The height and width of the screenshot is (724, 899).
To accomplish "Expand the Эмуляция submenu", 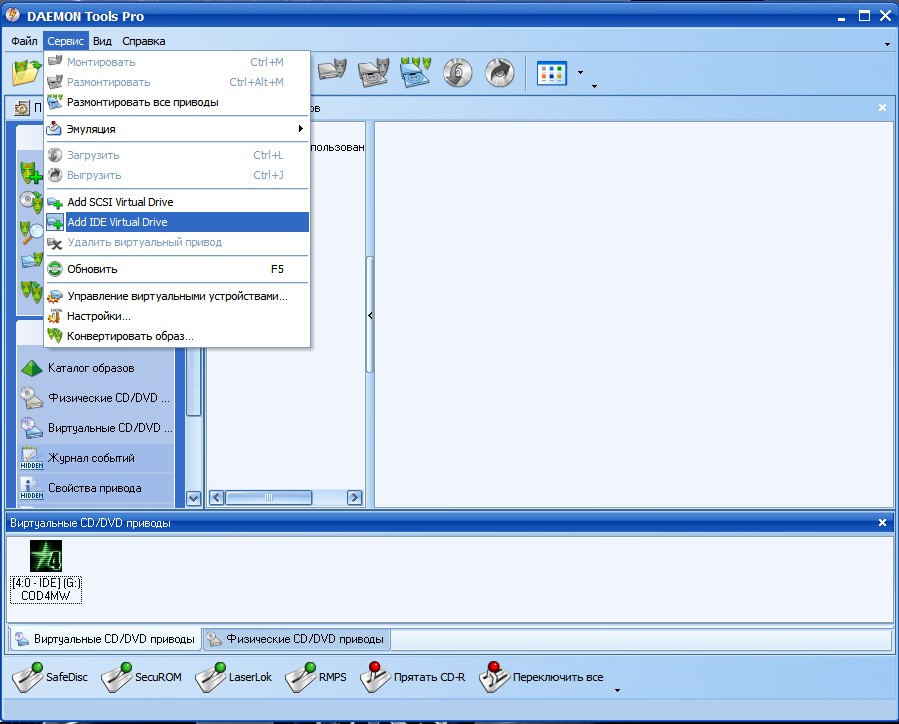I will [177, 129].
